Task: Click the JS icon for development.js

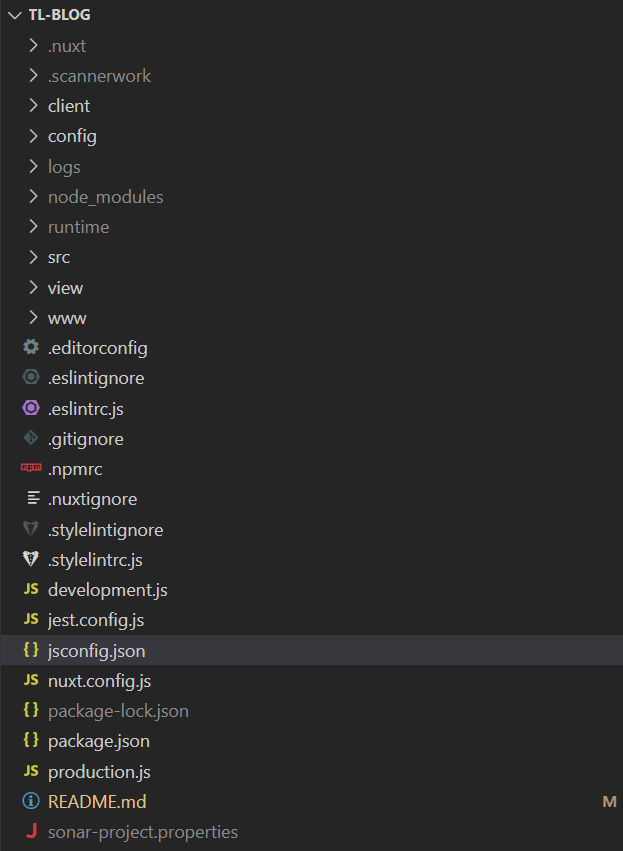Action: pyautogui.click(x=31, y=589)
